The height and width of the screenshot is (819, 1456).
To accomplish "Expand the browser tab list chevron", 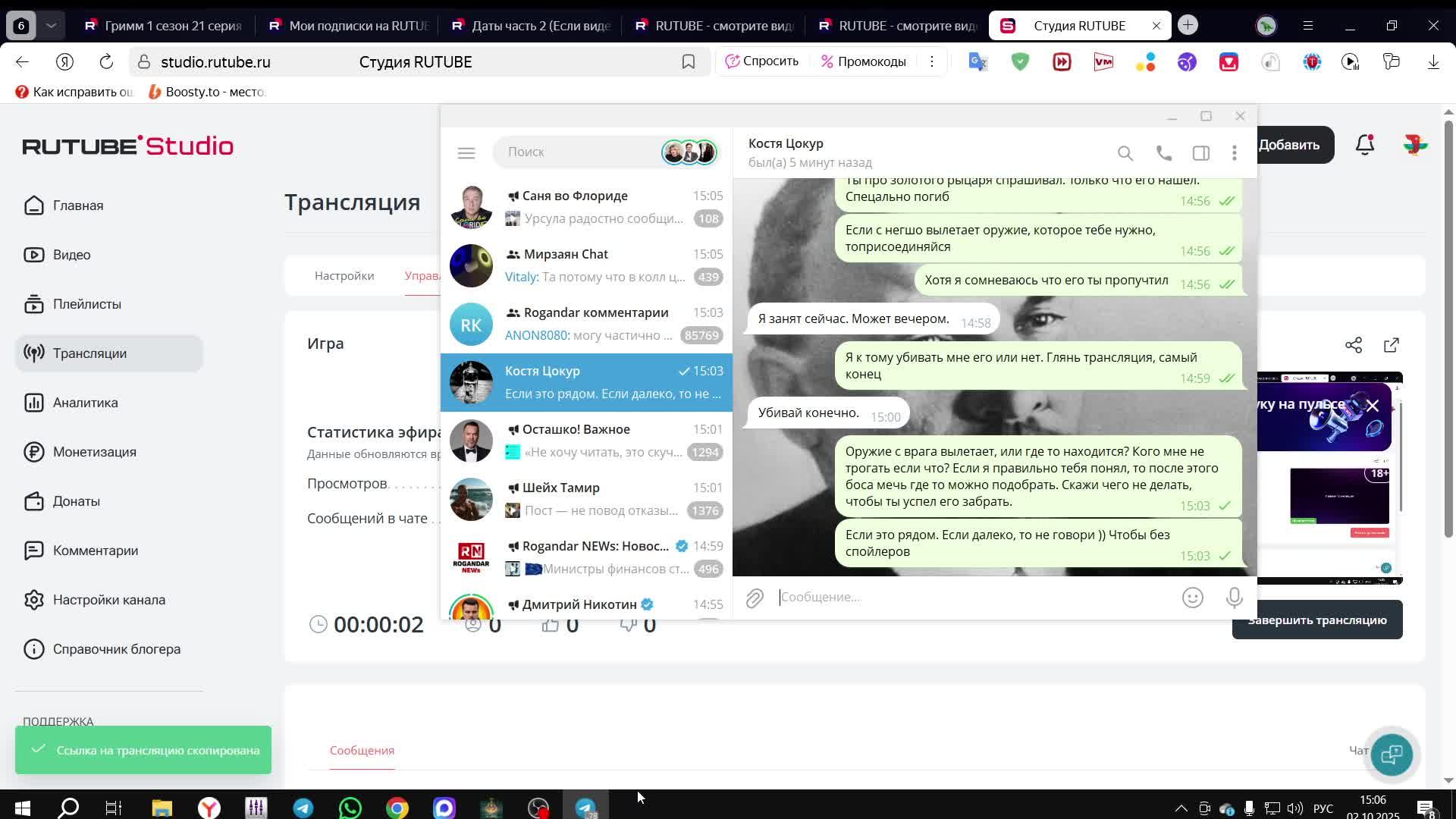I will [x=51, y=25].
